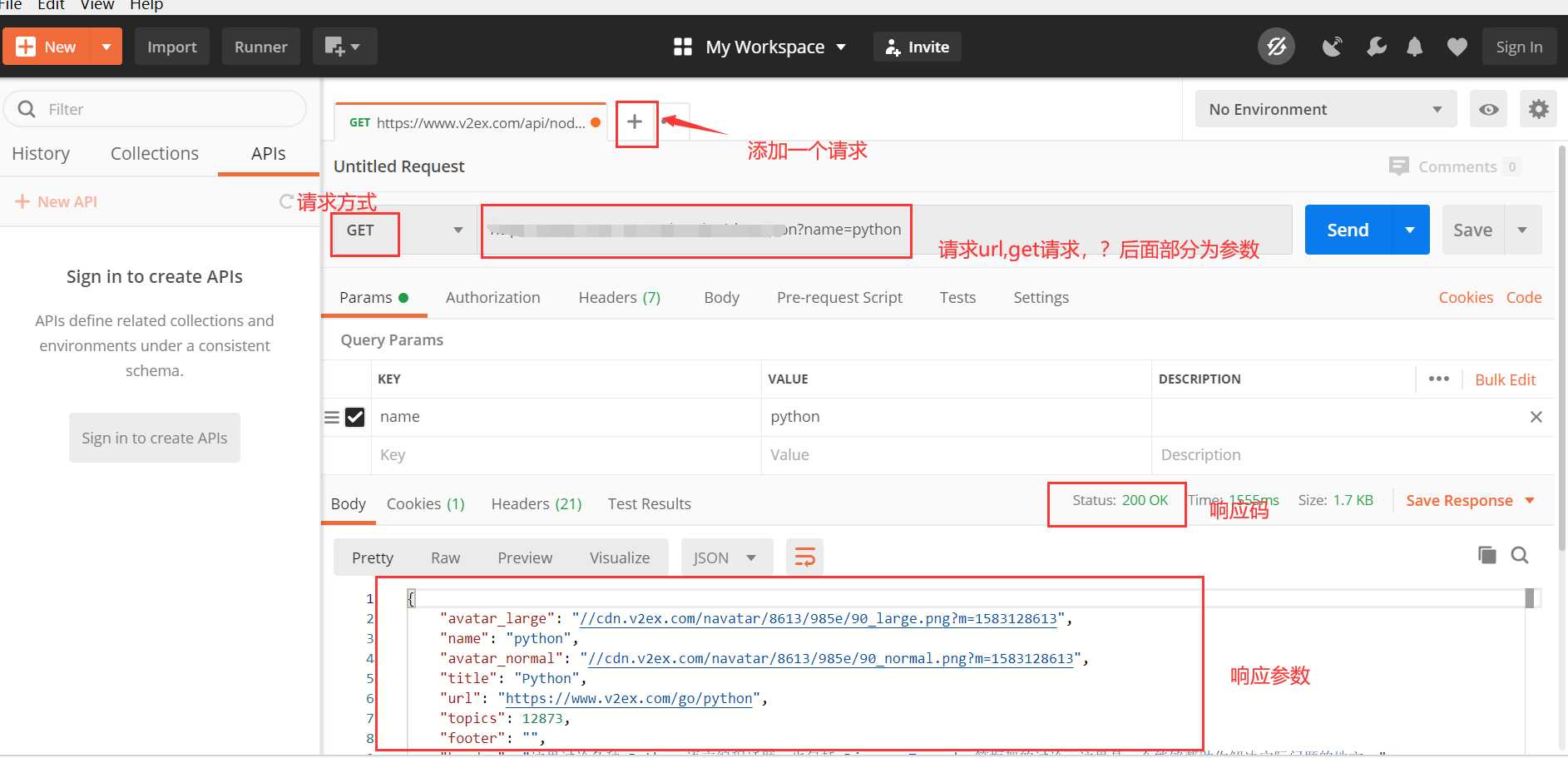Expand the Save button dropdown arrow
Image resolution: width=1568 pixels, height=758 pixels.
pos(1522,230)
